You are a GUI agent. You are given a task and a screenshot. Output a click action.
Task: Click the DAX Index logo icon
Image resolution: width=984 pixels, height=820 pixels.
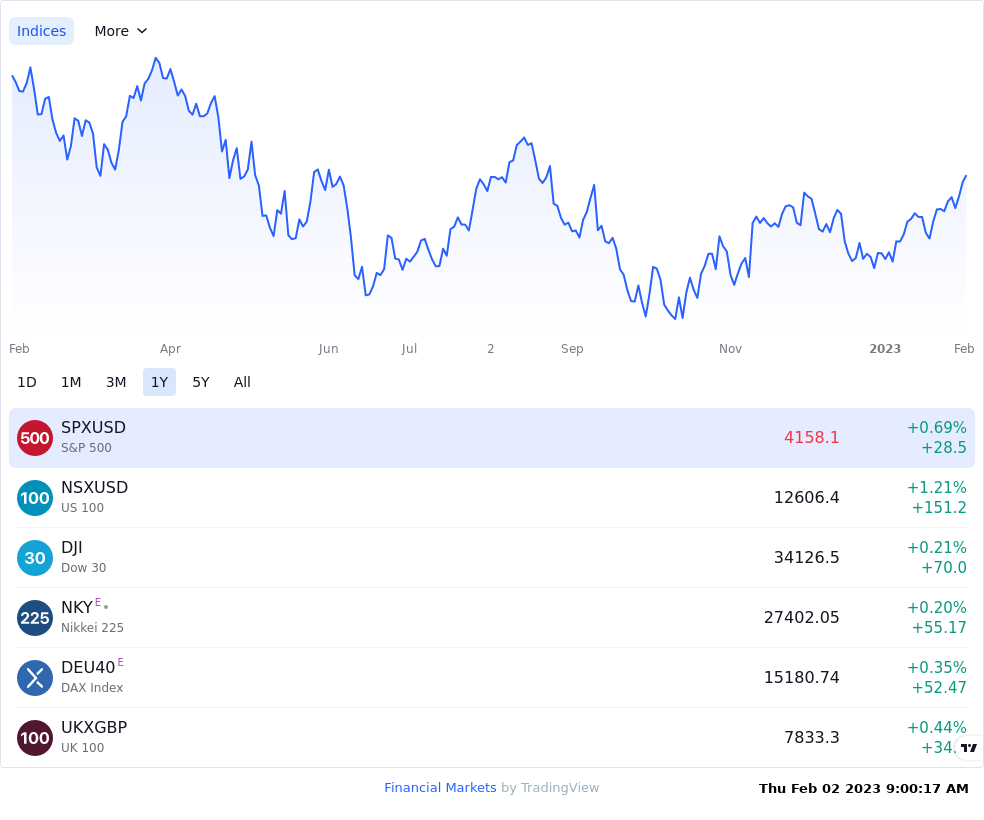pyautogui.click(x=35, y=678)
